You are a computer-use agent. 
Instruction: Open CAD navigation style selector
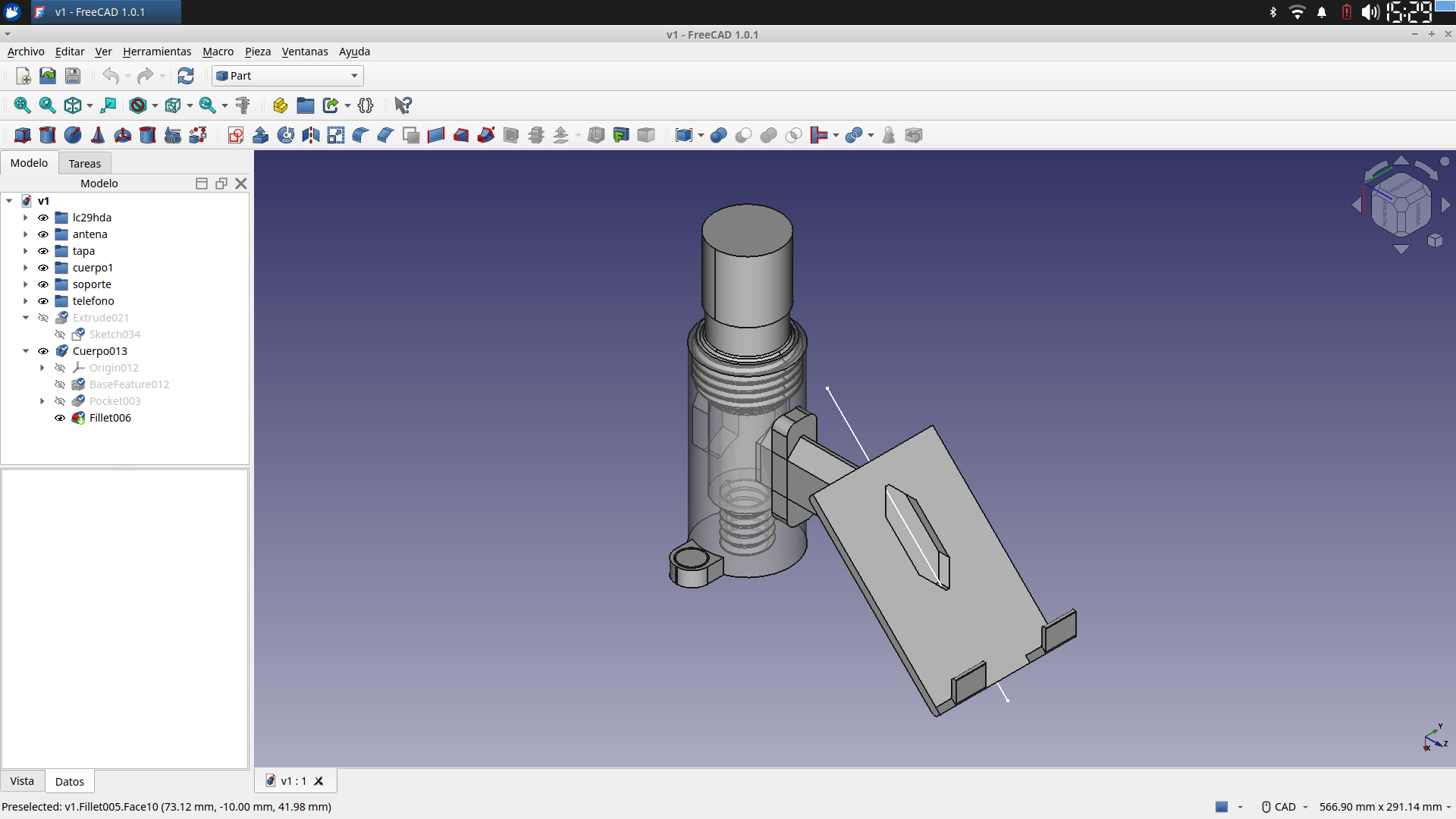point(1285,807)
